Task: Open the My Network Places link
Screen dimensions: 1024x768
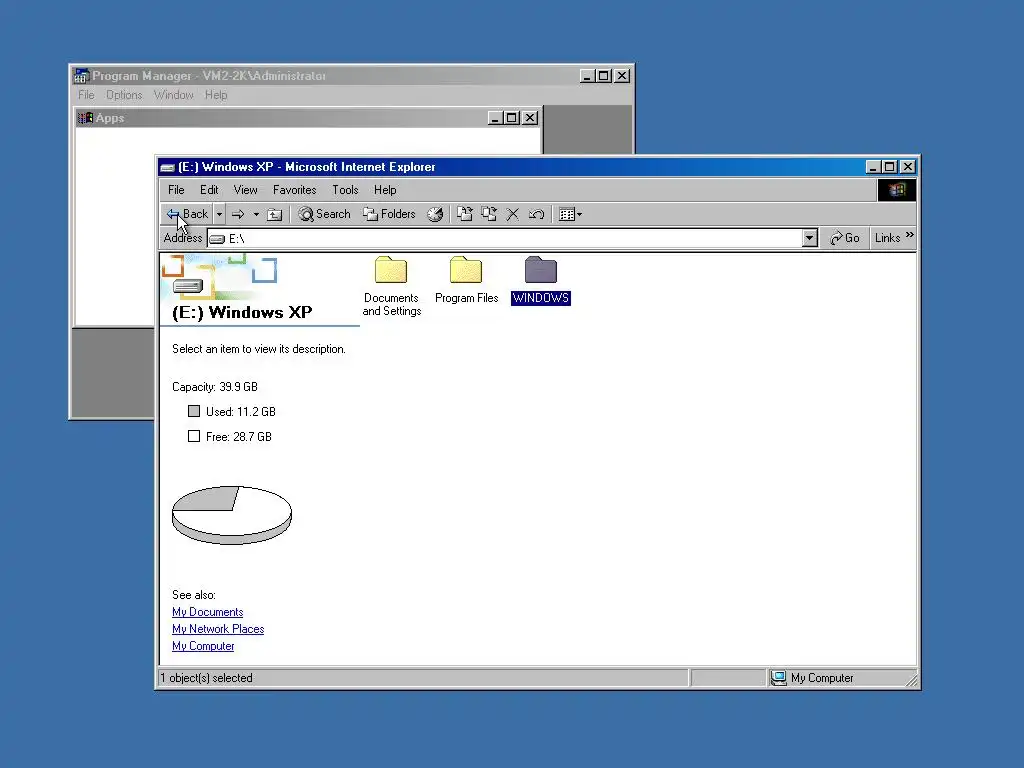Action: tap(218, 629)
